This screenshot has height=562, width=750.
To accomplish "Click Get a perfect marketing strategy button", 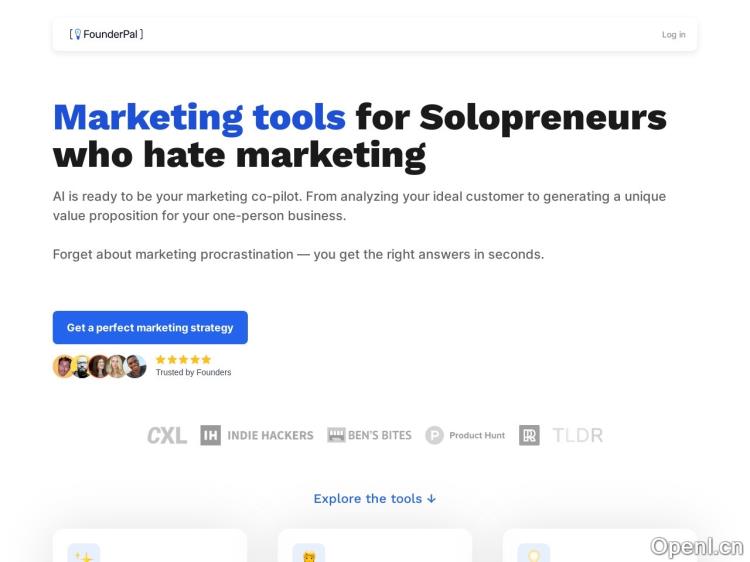I will click(150, 327).
